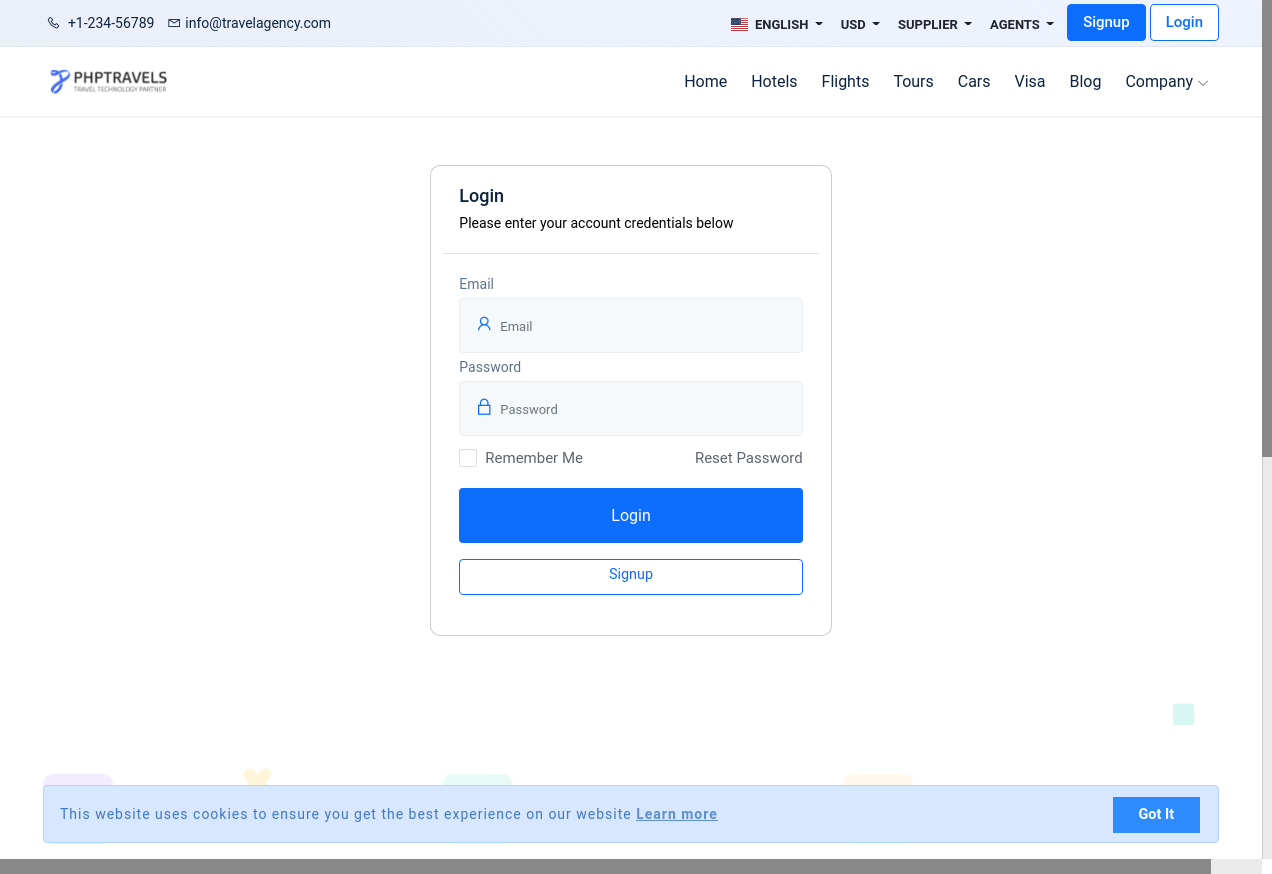The image size is (1272, 874).
Task: Click the envelope email icon
Action: tap(174, 23)
